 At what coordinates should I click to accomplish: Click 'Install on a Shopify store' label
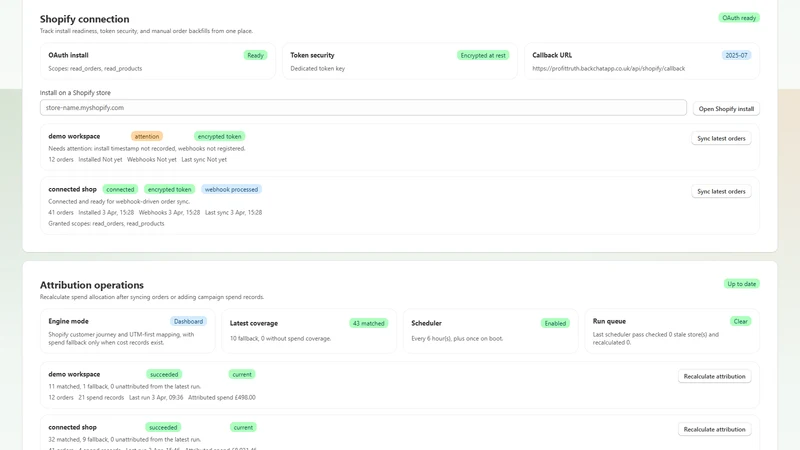click(x=75, y=93)
